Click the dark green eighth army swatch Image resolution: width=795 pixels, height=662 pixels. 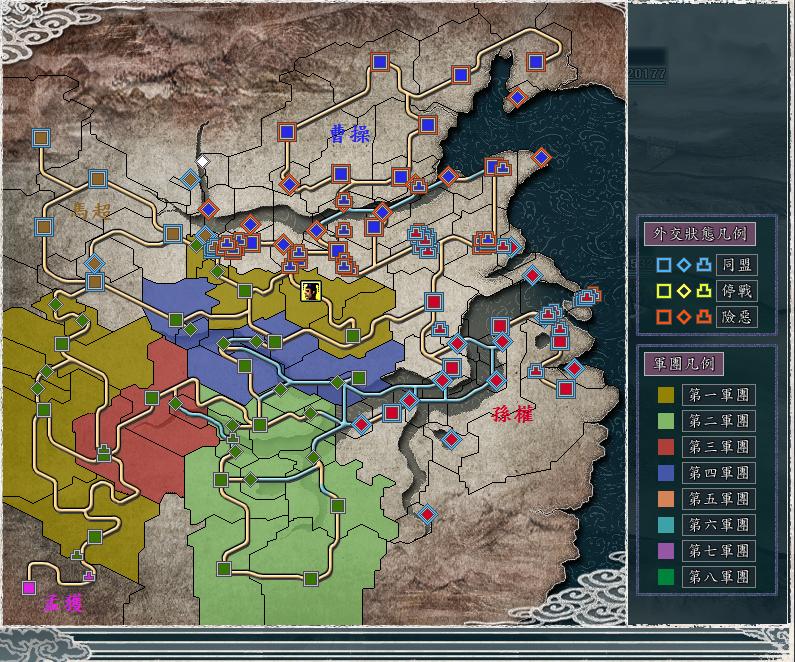click(666, 577)
